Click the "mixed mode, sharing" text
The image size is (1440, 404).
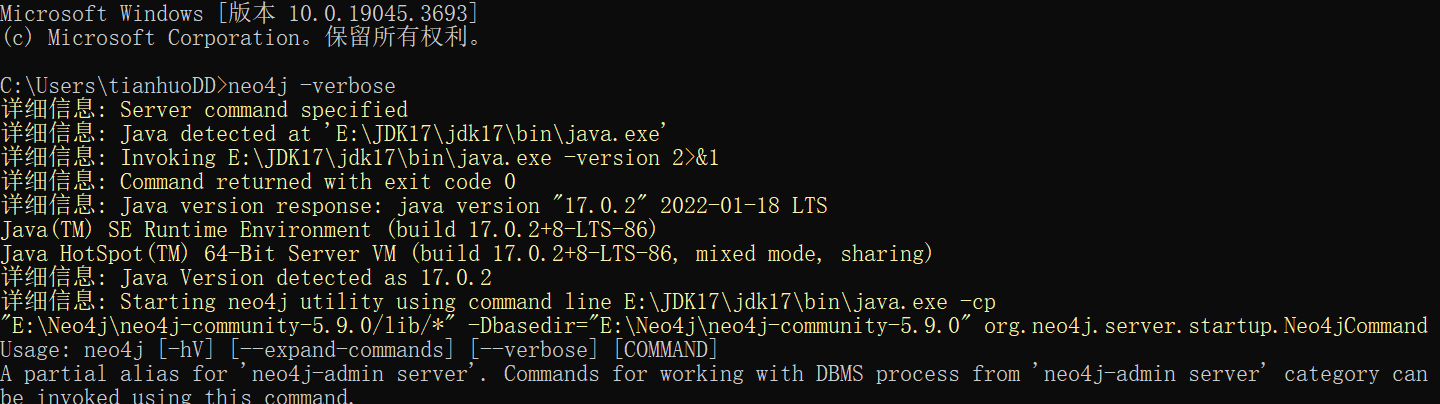tap(813, 254)
